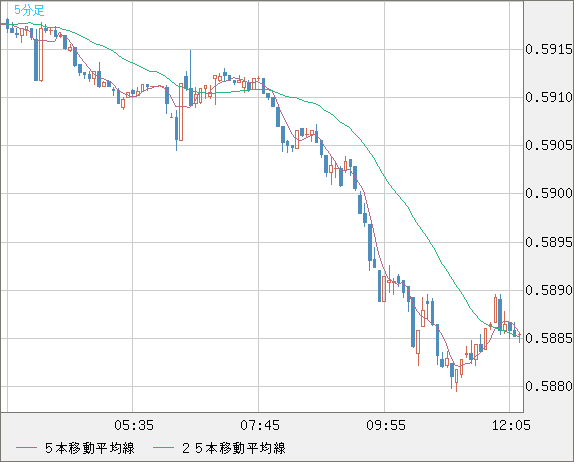This screenshot has width=574, height=462.
Task: Click the 5本移動平均線 legend text
Action: click(90, 448)
